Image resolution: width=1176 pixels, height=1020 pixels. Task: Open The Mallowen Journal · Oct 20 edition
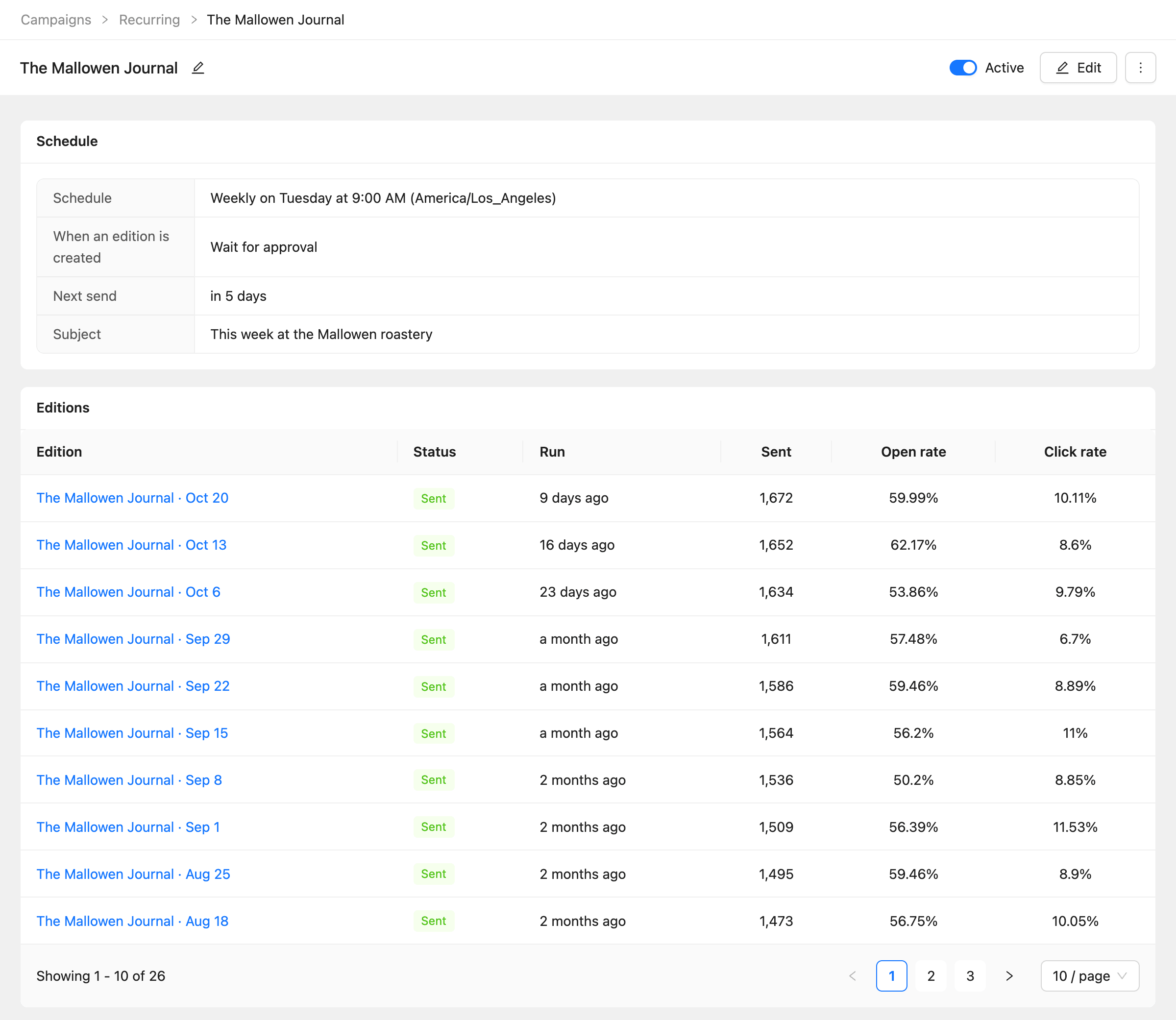132,498
